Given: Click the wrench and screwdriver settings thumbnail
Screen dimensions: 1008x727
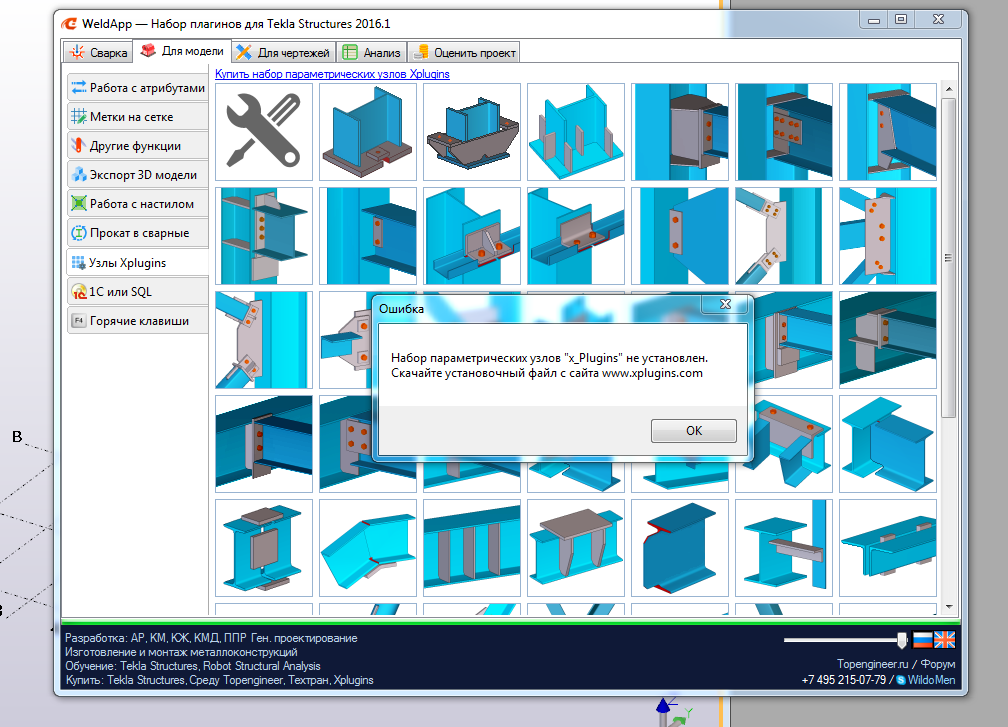Looking at the screenshot, I should pos(264,132).
